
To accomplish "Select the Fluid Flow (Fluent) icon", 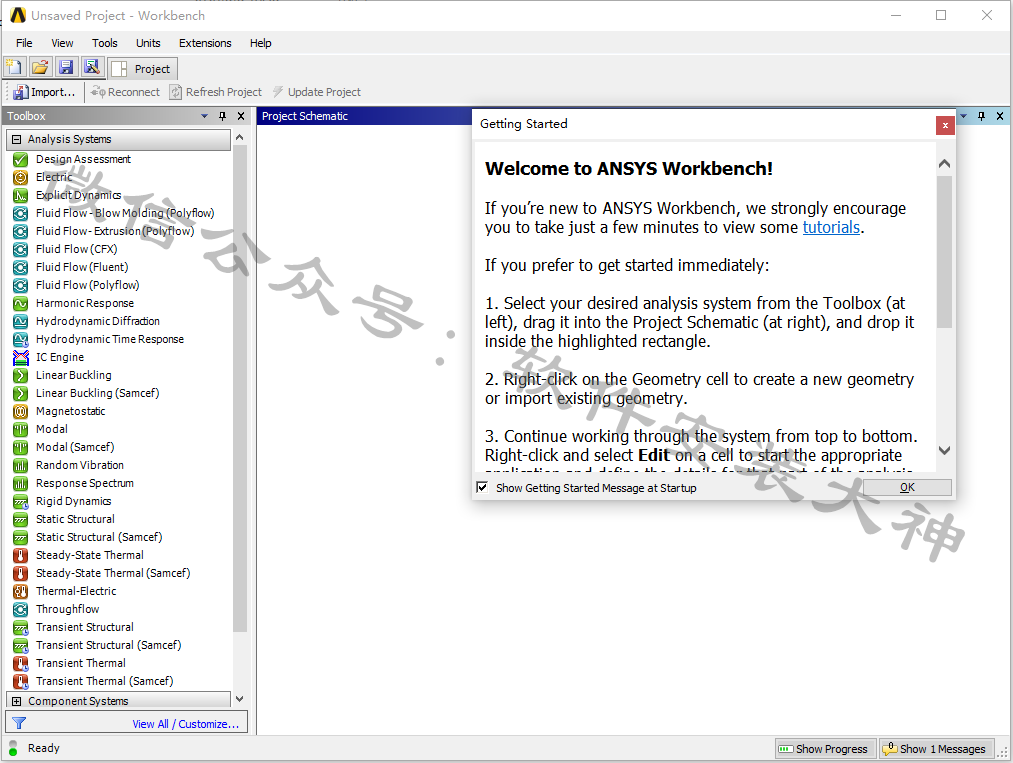I will [21, 267].
